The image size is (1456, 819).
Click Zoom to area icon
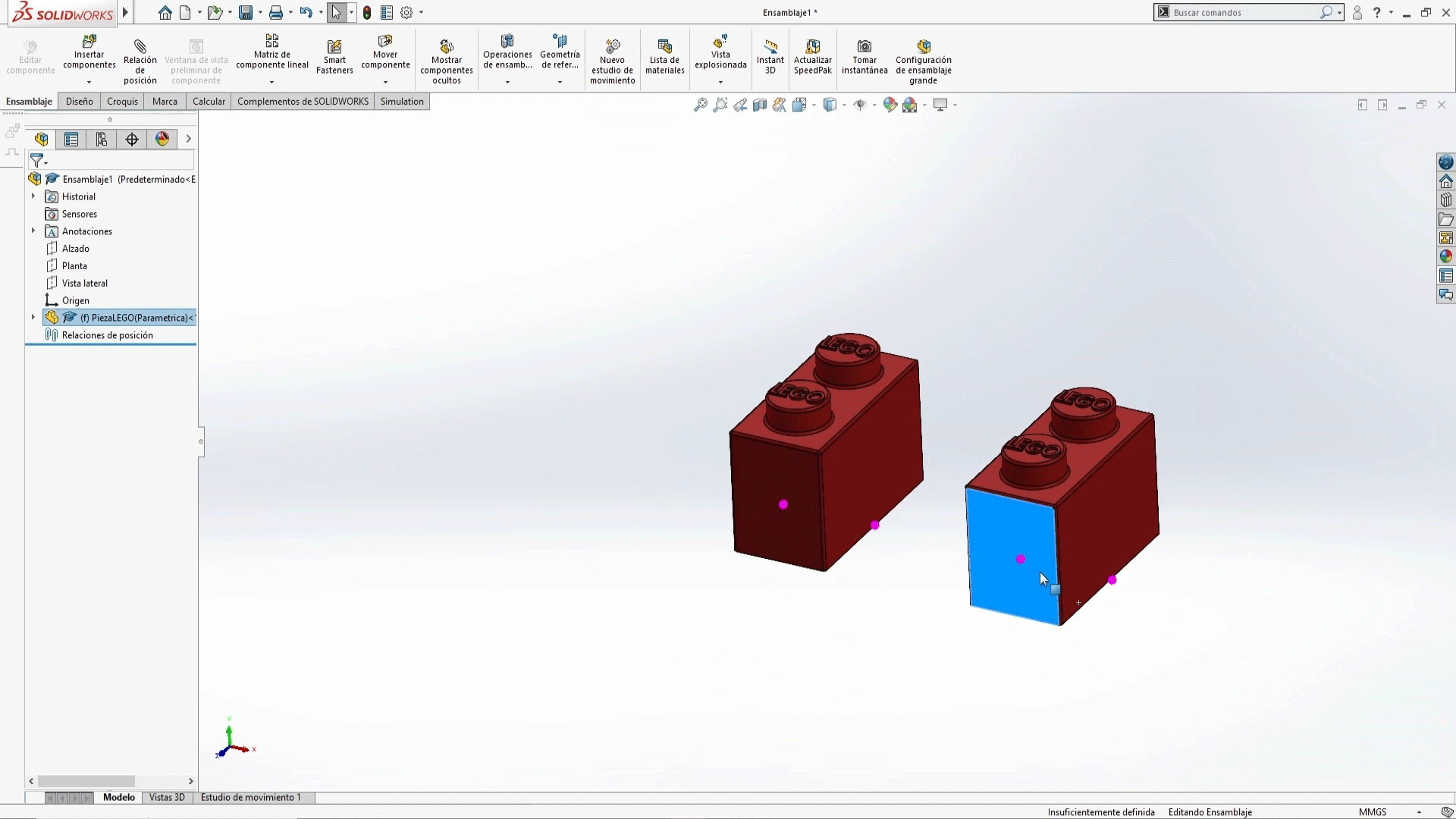tap(720, 105)
